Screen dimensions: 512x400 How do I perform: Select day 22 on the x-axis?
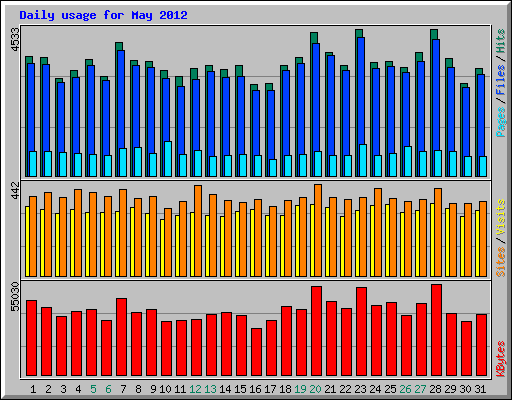[345, 389]
